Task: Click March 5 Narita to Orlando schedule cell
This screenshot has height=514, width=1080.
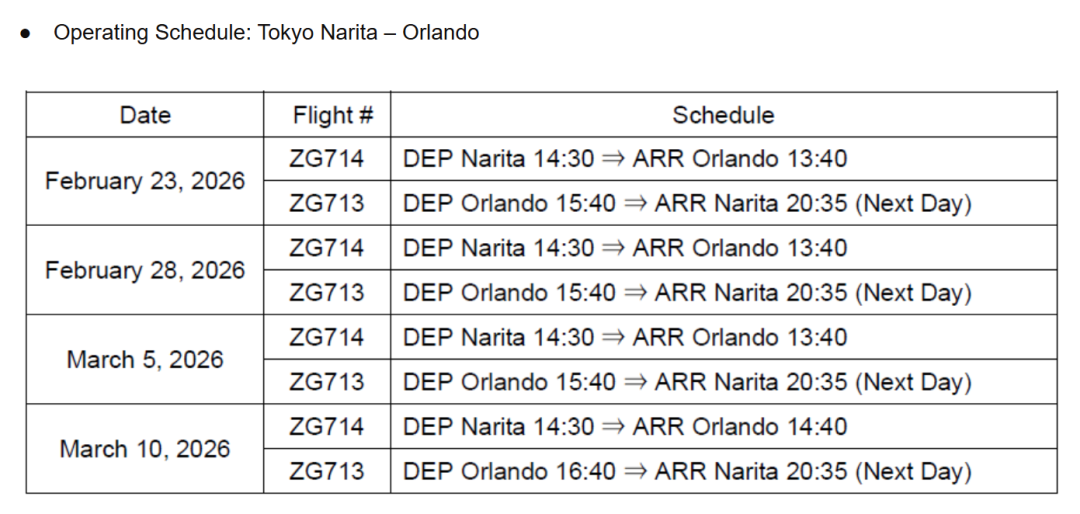Action: [723, 337]
